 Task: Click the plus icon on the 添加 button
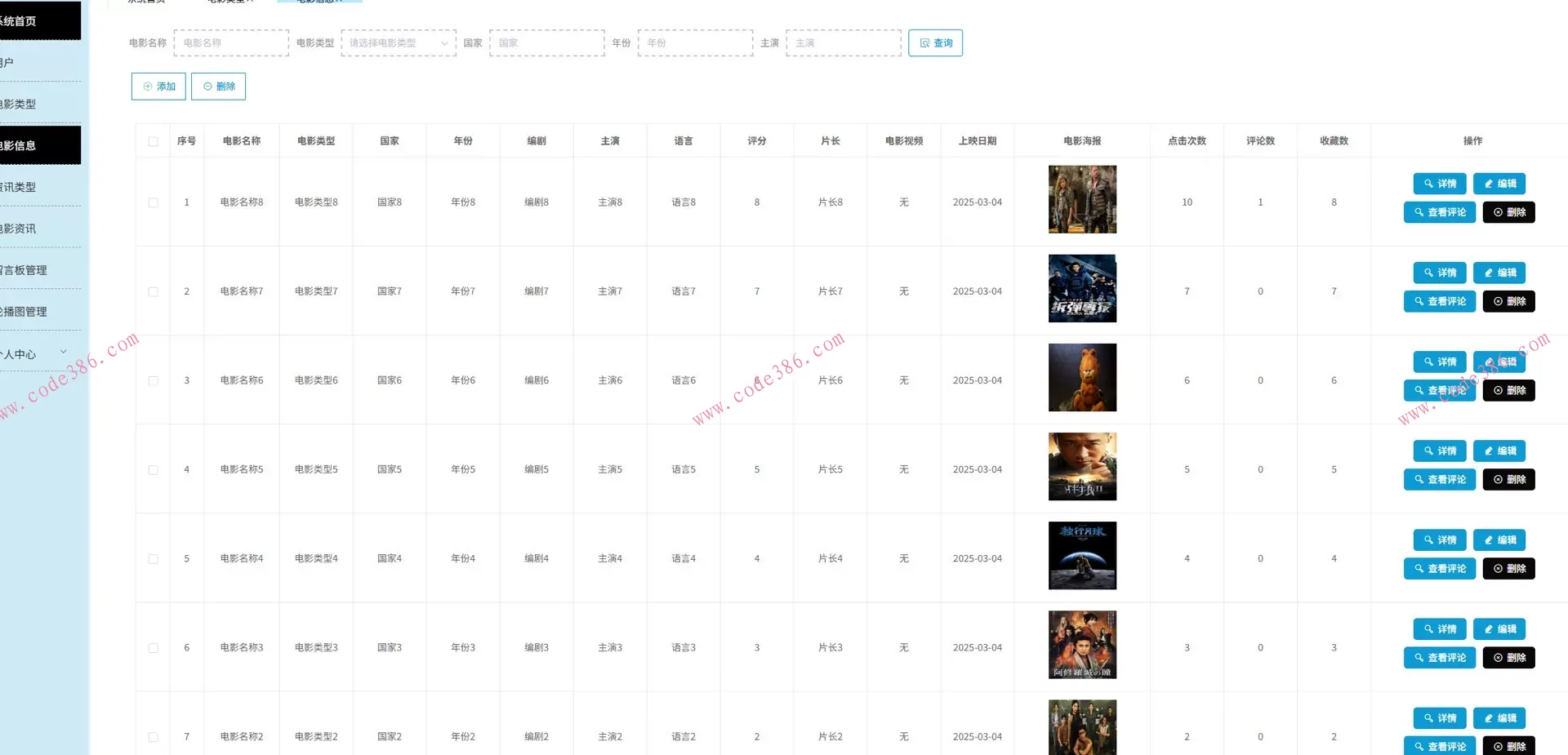coord(148,87)
